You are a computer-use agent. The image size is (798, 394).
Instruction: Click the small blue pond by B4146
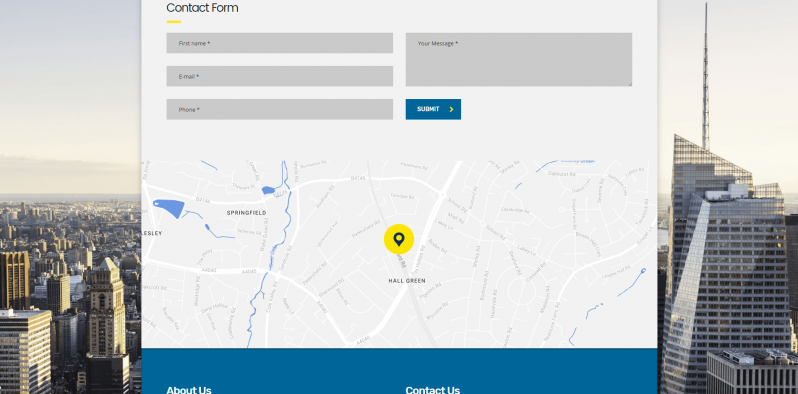[x=268, y=190]
